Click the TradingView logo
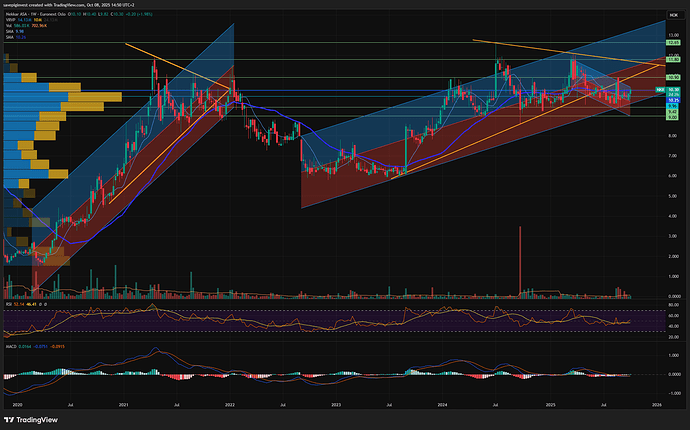Screen dimensions: 690x430 pyautogui.click(x=28, y=420)
